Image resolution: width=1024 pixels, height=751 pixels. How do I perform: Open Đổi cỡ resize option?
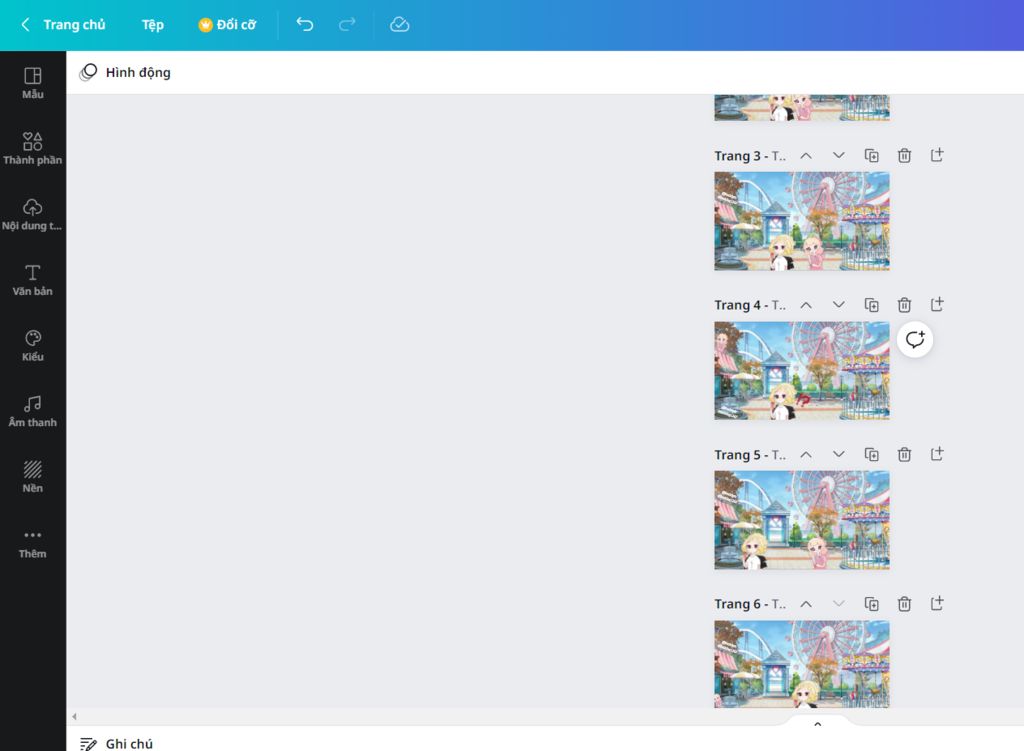(227, 25)
